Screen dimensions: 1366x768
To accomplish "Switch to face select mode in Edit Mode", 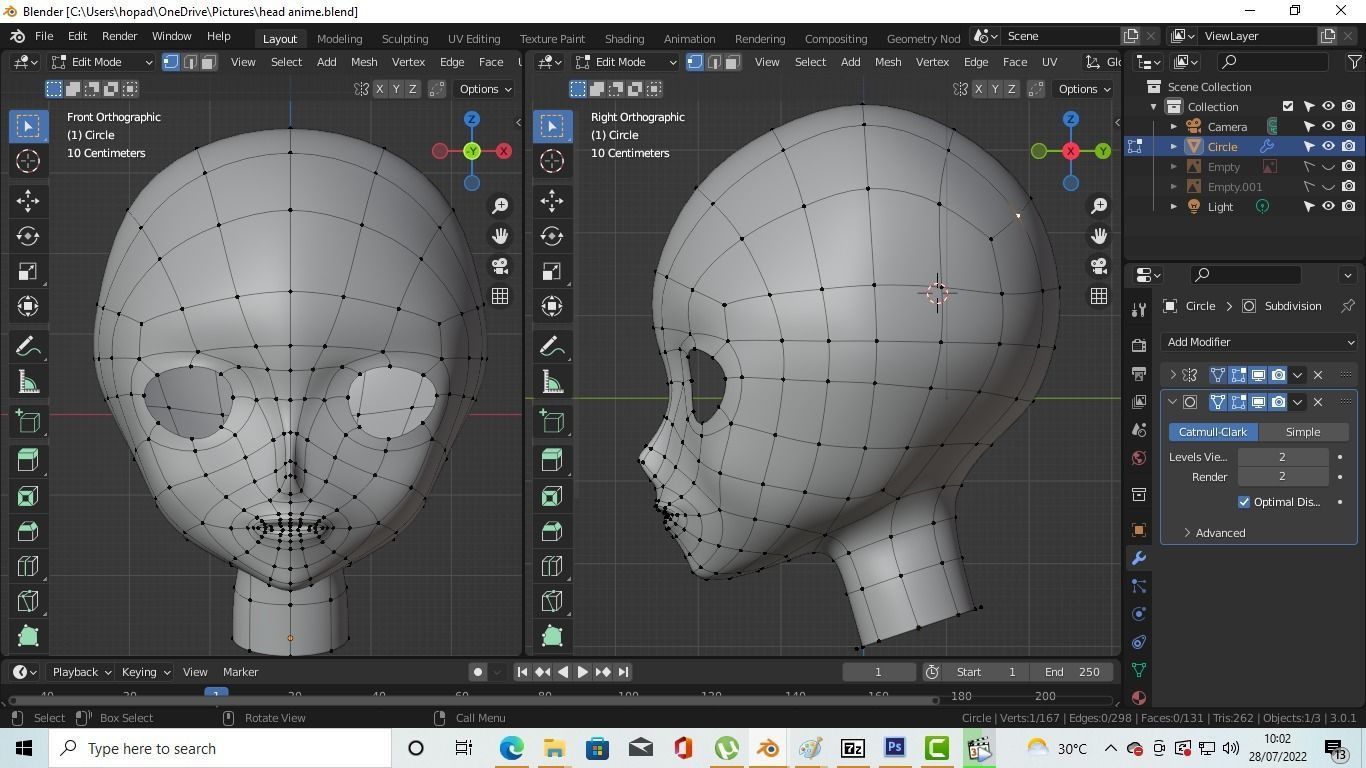I will pos(207,62).
